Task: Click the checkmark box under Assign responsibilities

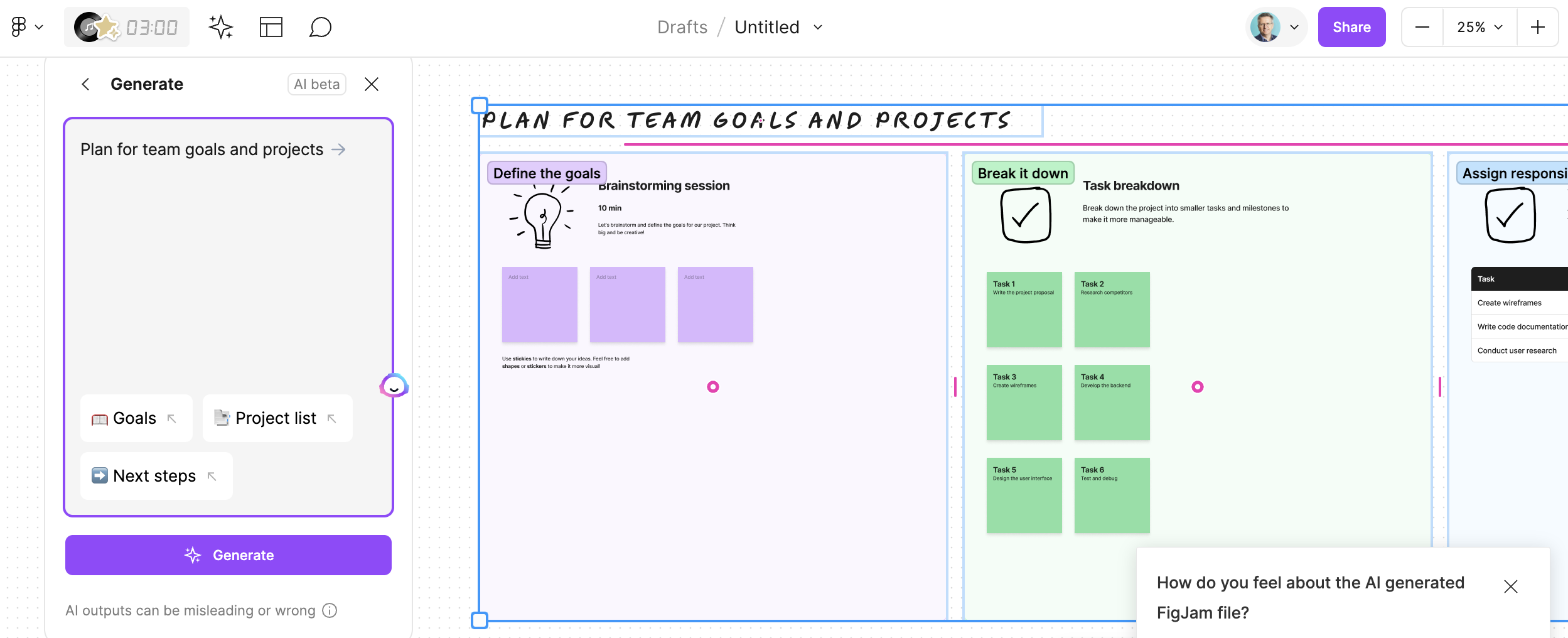Action: [x=1510, y=215]
